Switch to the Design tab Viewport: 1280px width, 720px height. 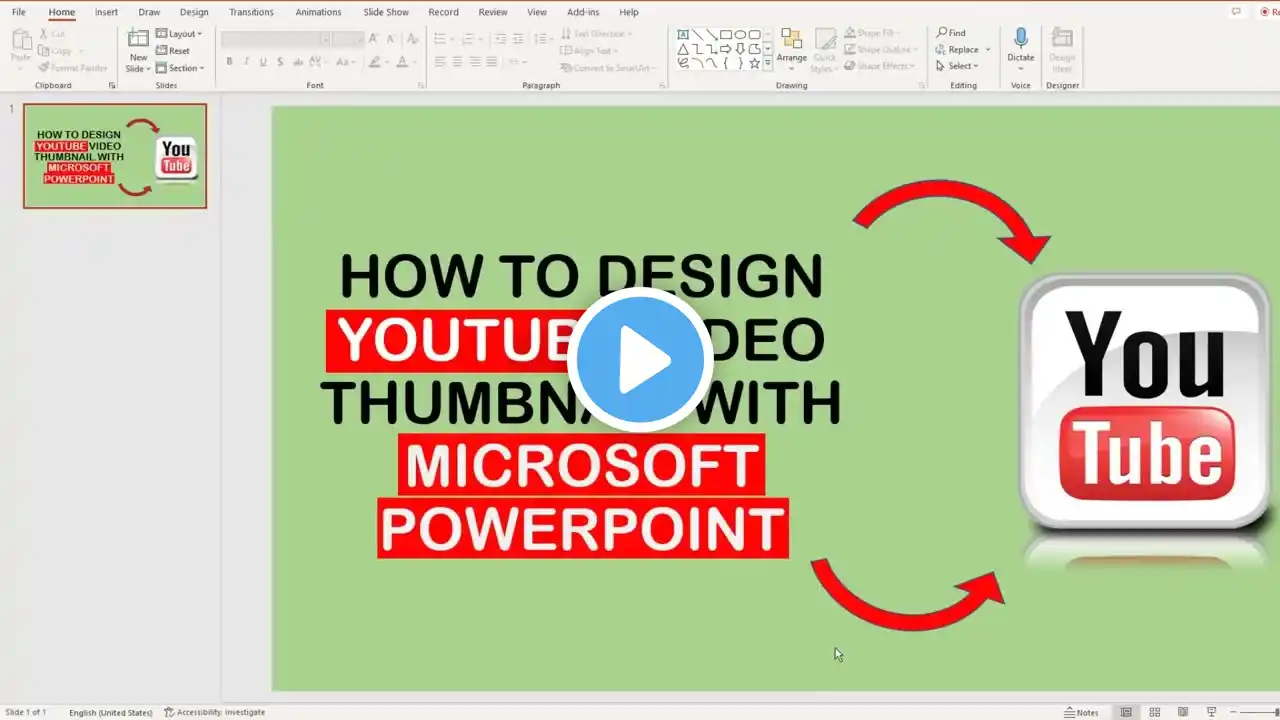(194, 12)
